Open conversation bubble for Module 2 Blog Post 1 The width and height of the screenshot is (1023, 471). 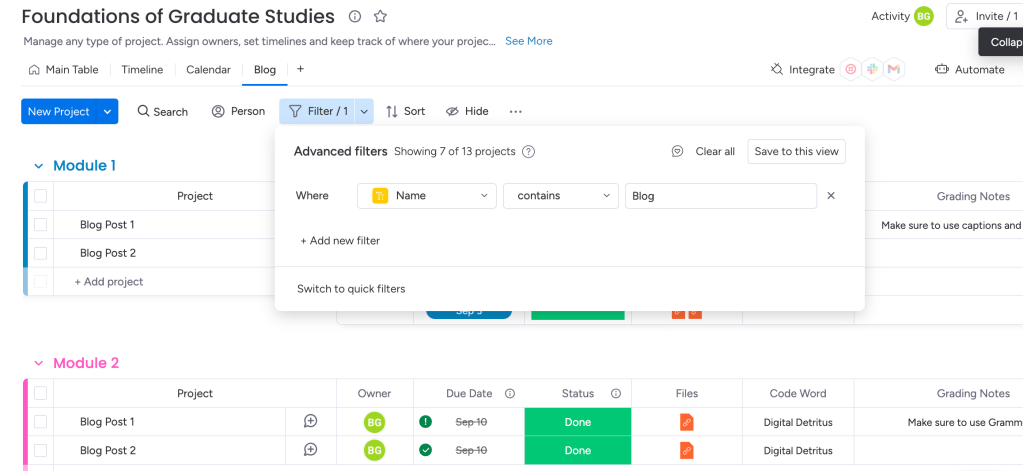(310, 422)
